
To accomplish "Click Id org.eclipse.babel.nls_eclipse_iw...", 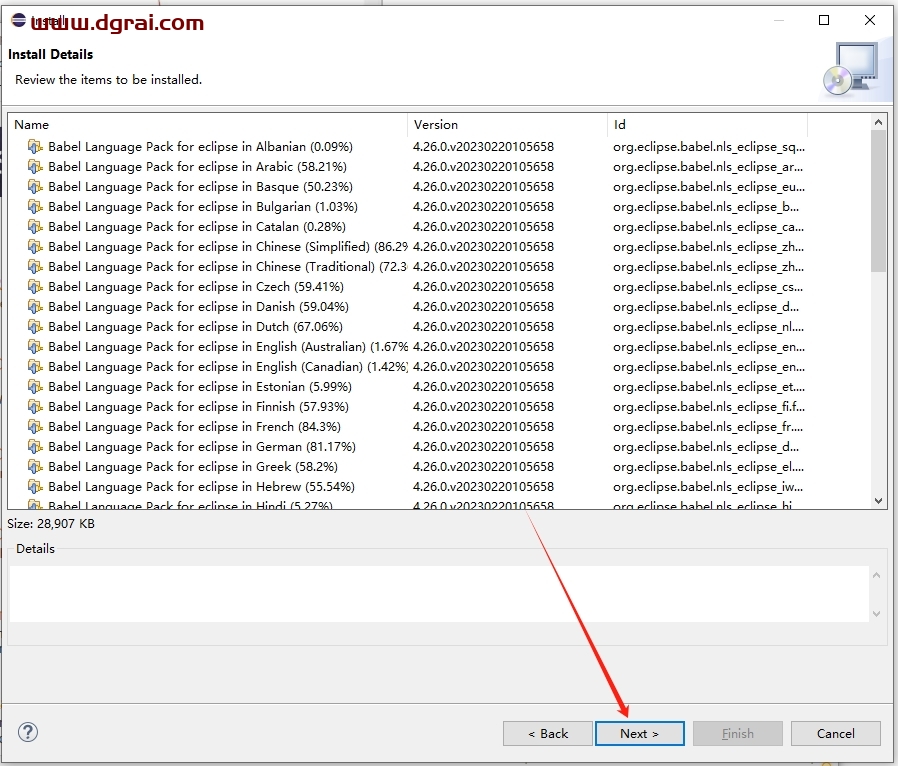I will [708, 488].
